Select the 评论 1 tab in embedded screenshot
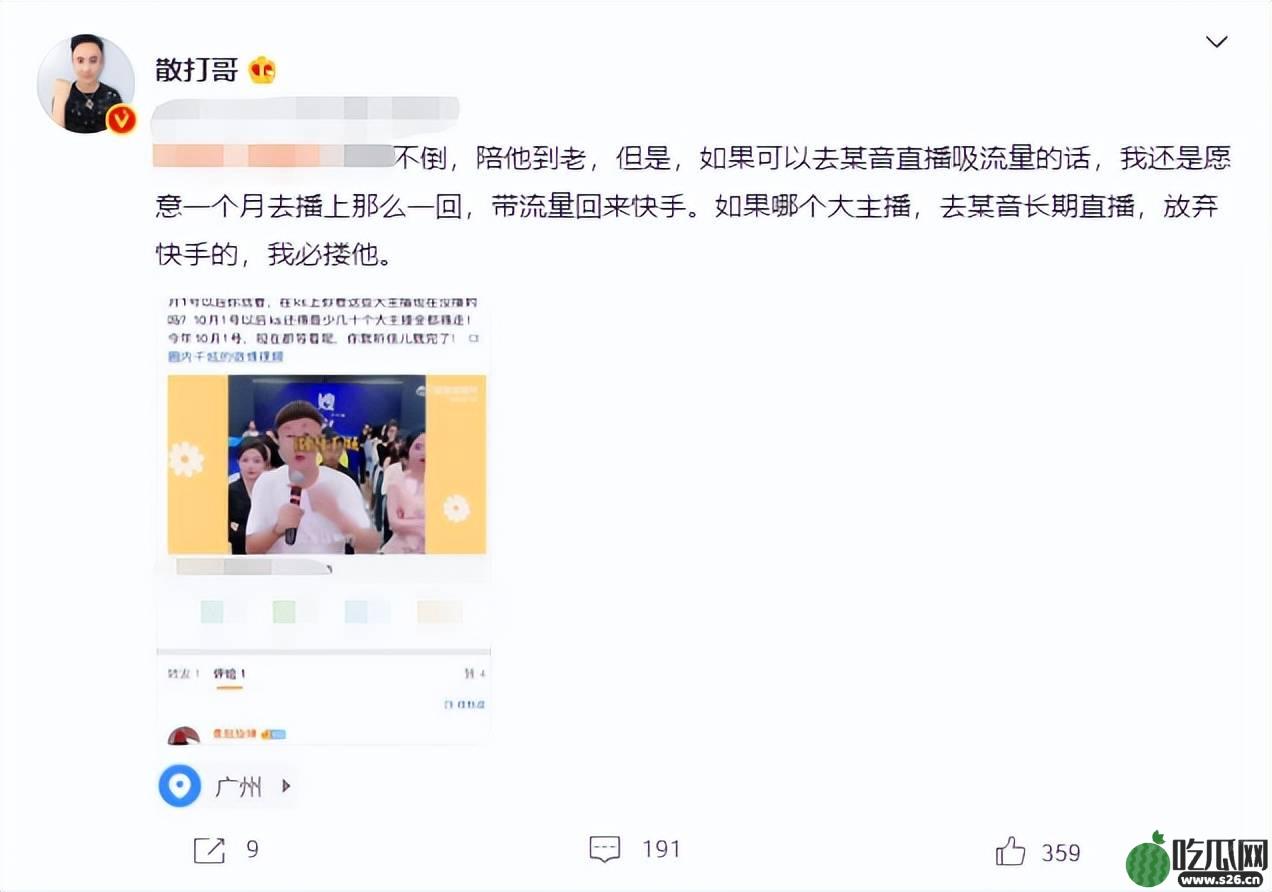 pyautogui.click(x=230, y=674)
